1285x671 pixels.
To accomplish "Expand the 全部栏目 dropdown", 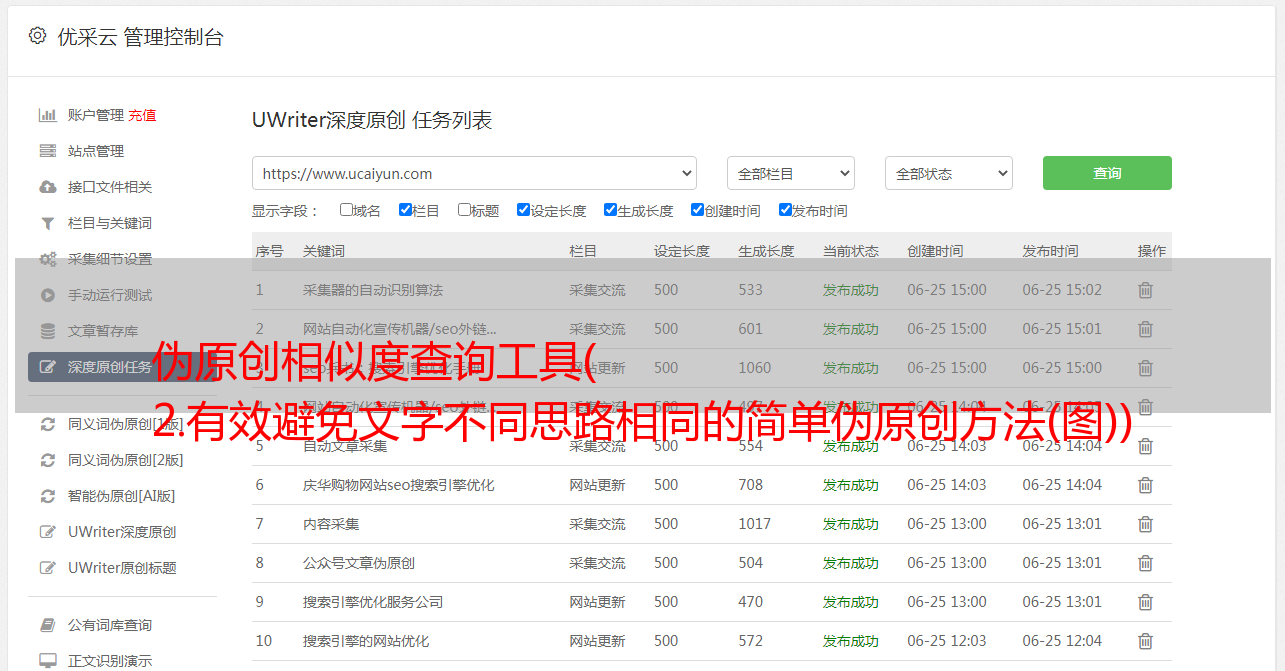I will 790,173.
